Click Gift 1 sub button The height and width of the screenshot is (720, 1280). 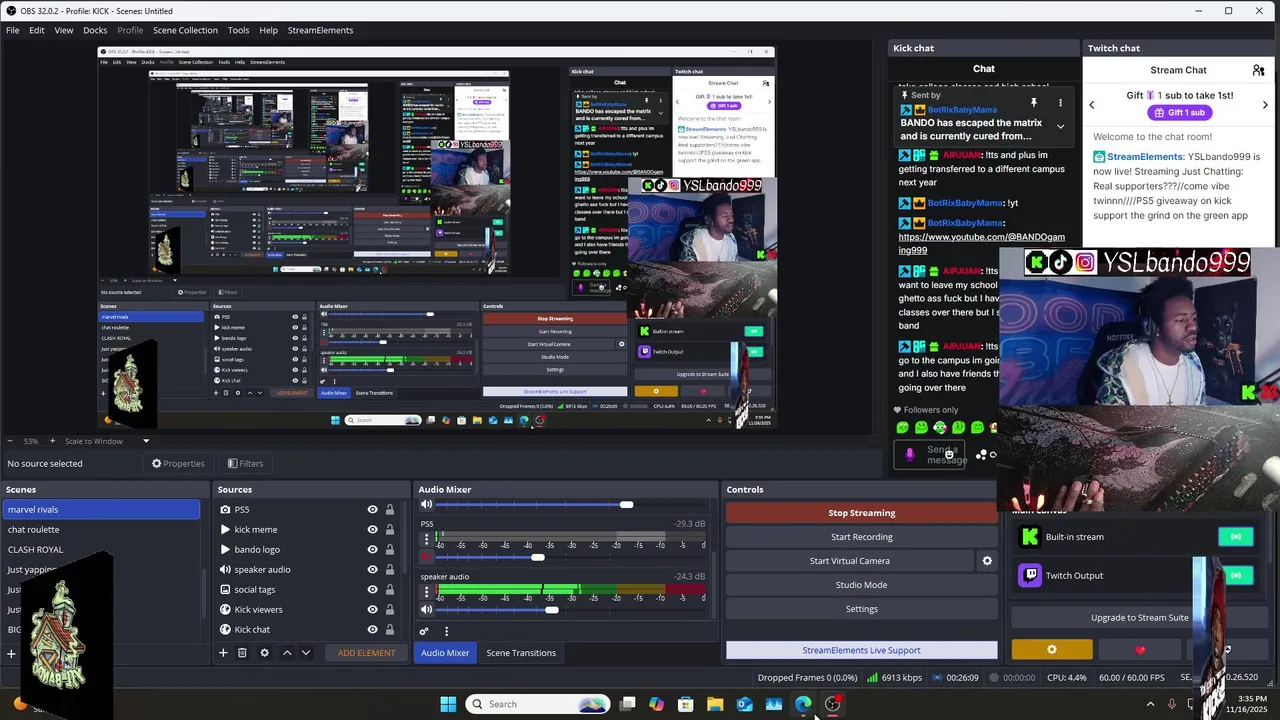(x=1178, y=113)
